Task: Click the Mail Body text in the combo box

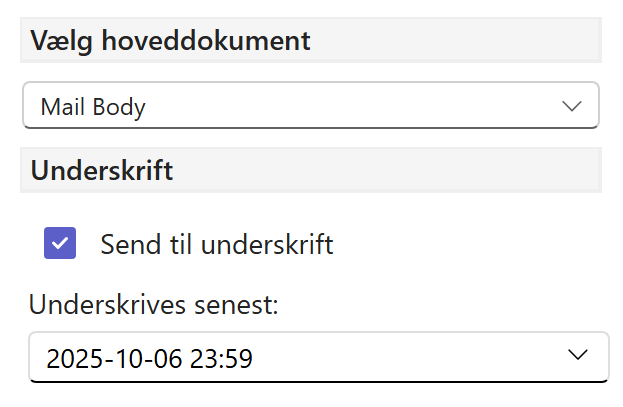Action: click(93, 107)
